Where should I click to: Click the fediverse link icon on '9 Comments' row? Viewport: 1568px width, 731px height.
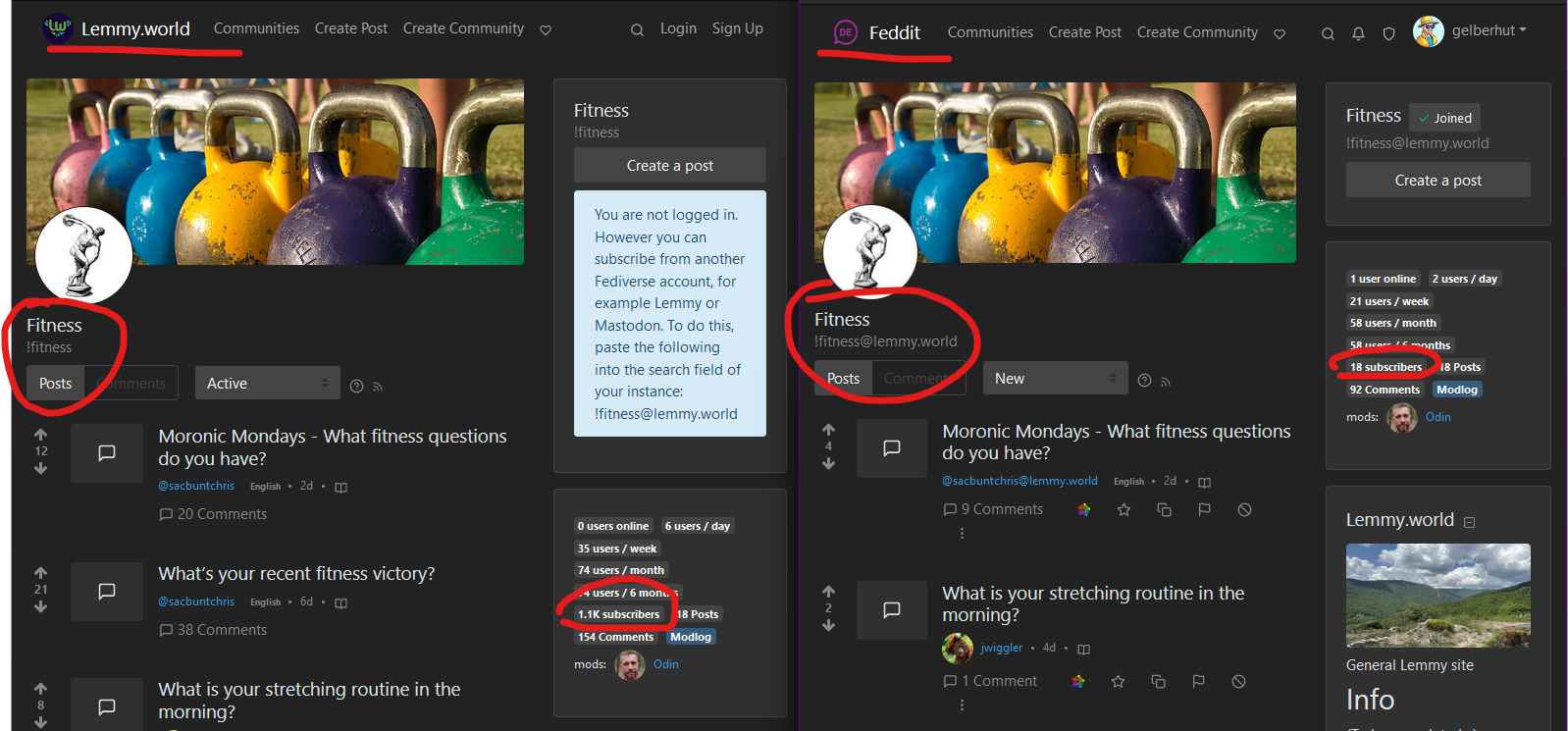(x=1083, y=509)
